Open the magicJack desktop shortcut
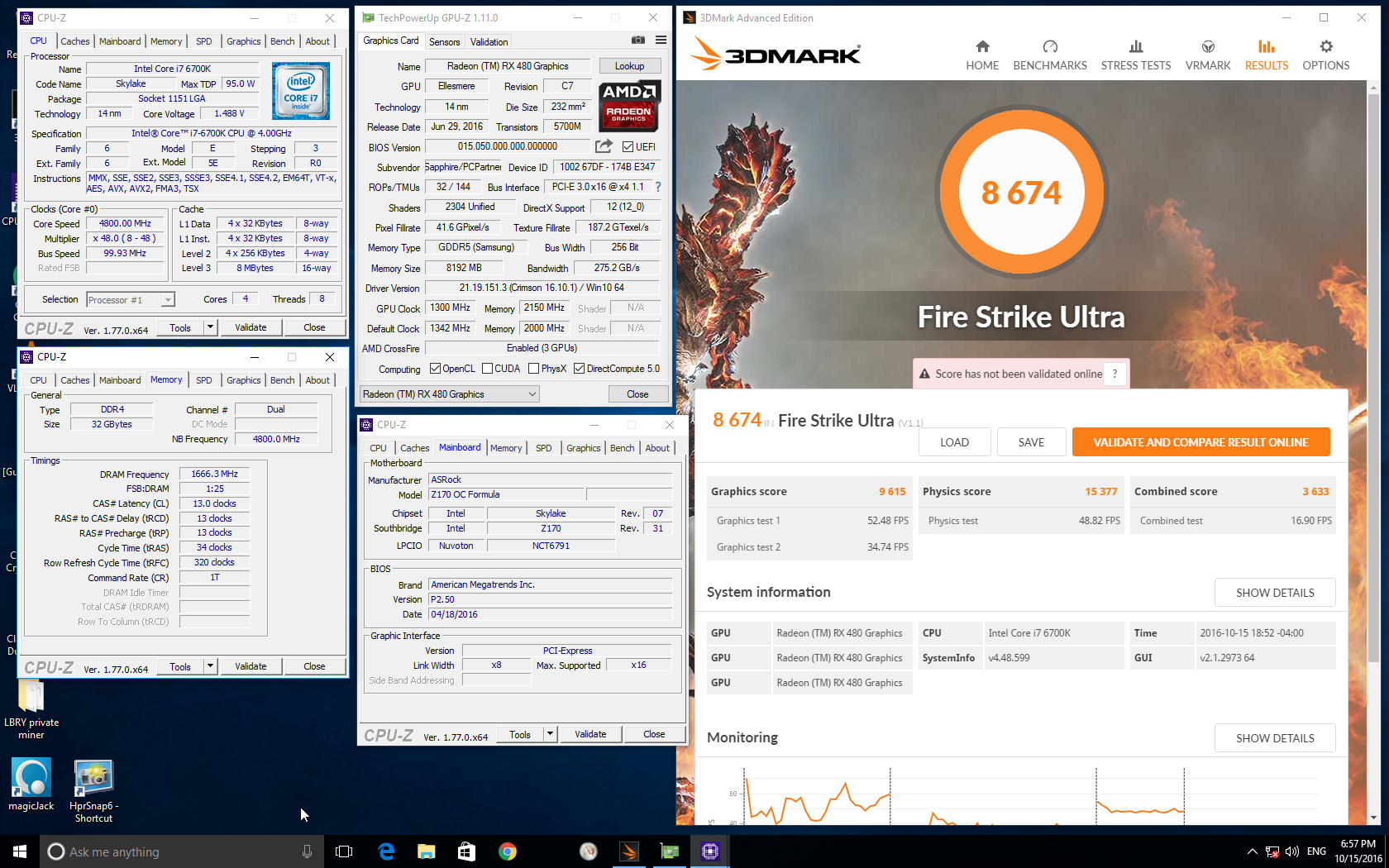The image size is (1389, 868). click(31, 785)
